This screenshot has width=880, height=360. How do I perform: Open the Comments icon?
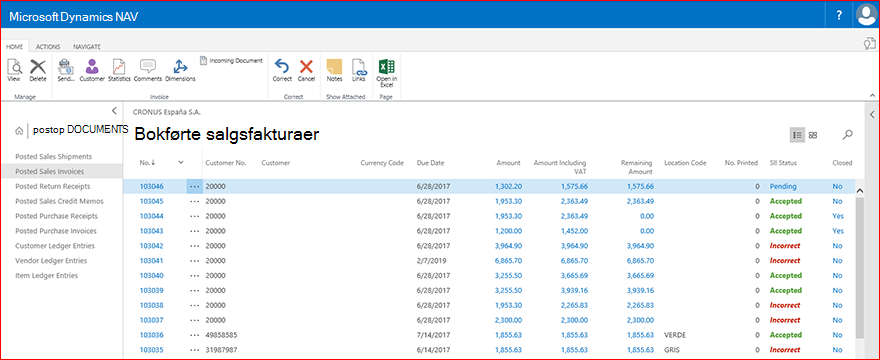coord(148,67)
